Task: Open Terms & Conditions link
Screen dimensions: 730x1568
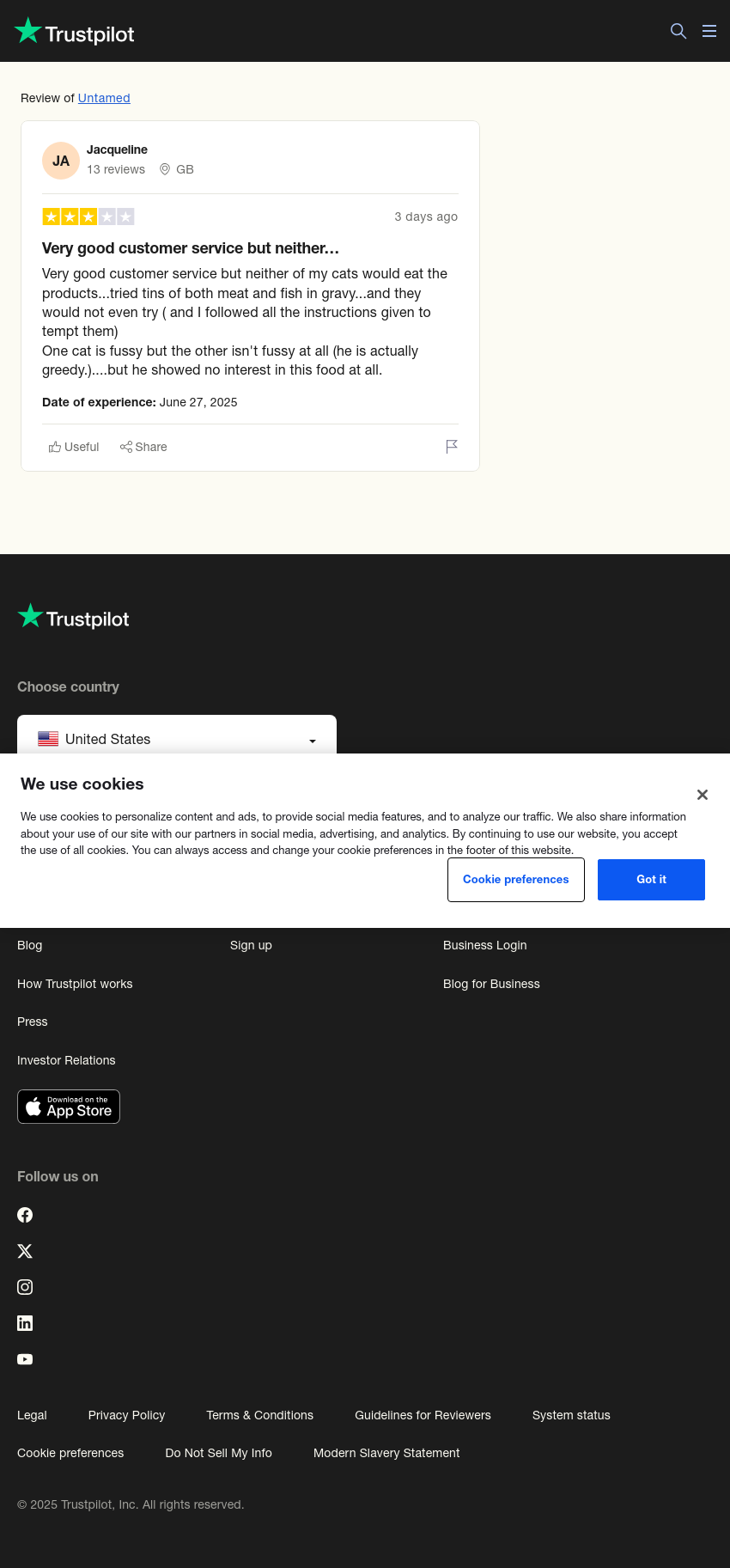Action: coord(259,1415)
